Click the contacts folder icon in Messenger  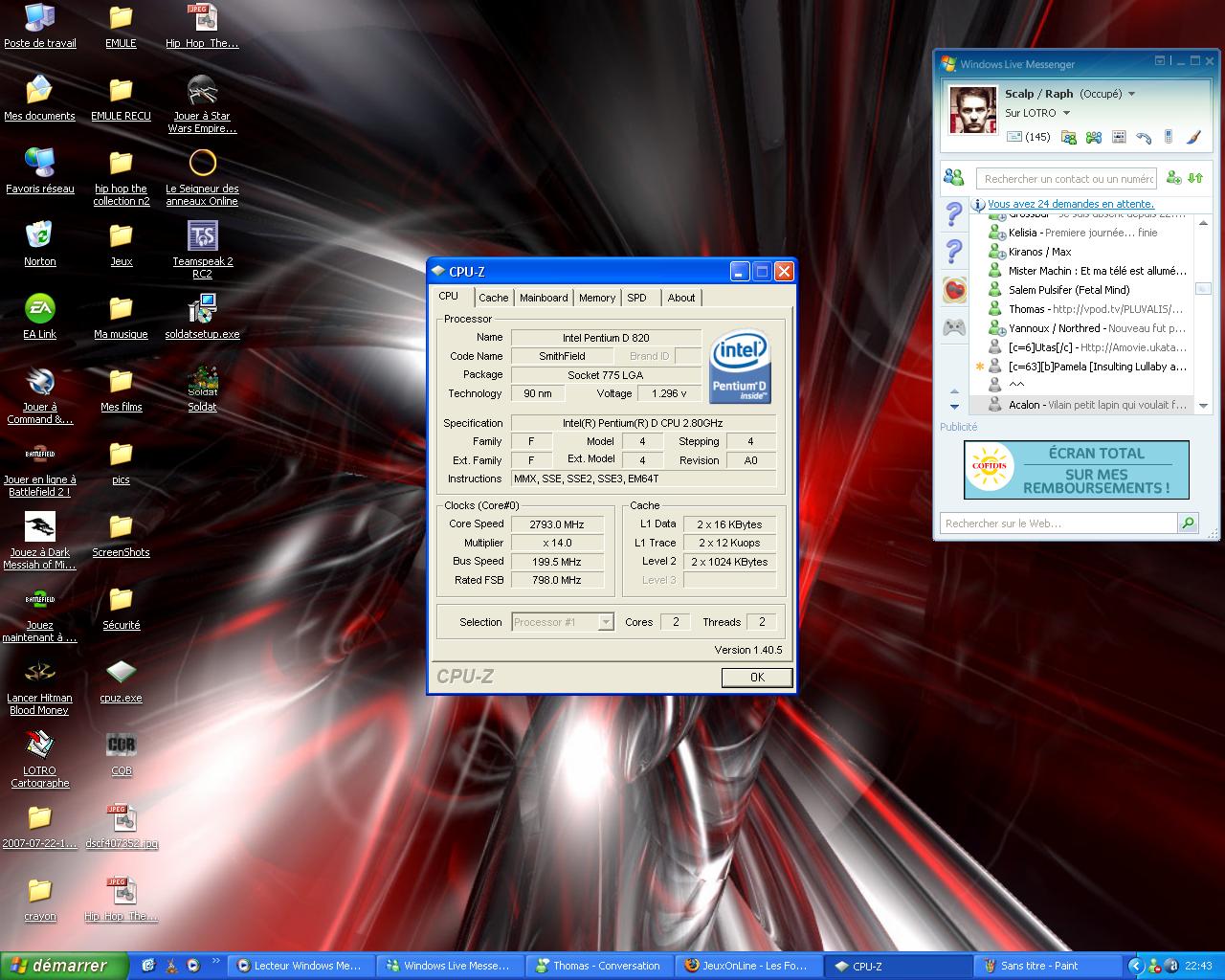point(1069,138)
